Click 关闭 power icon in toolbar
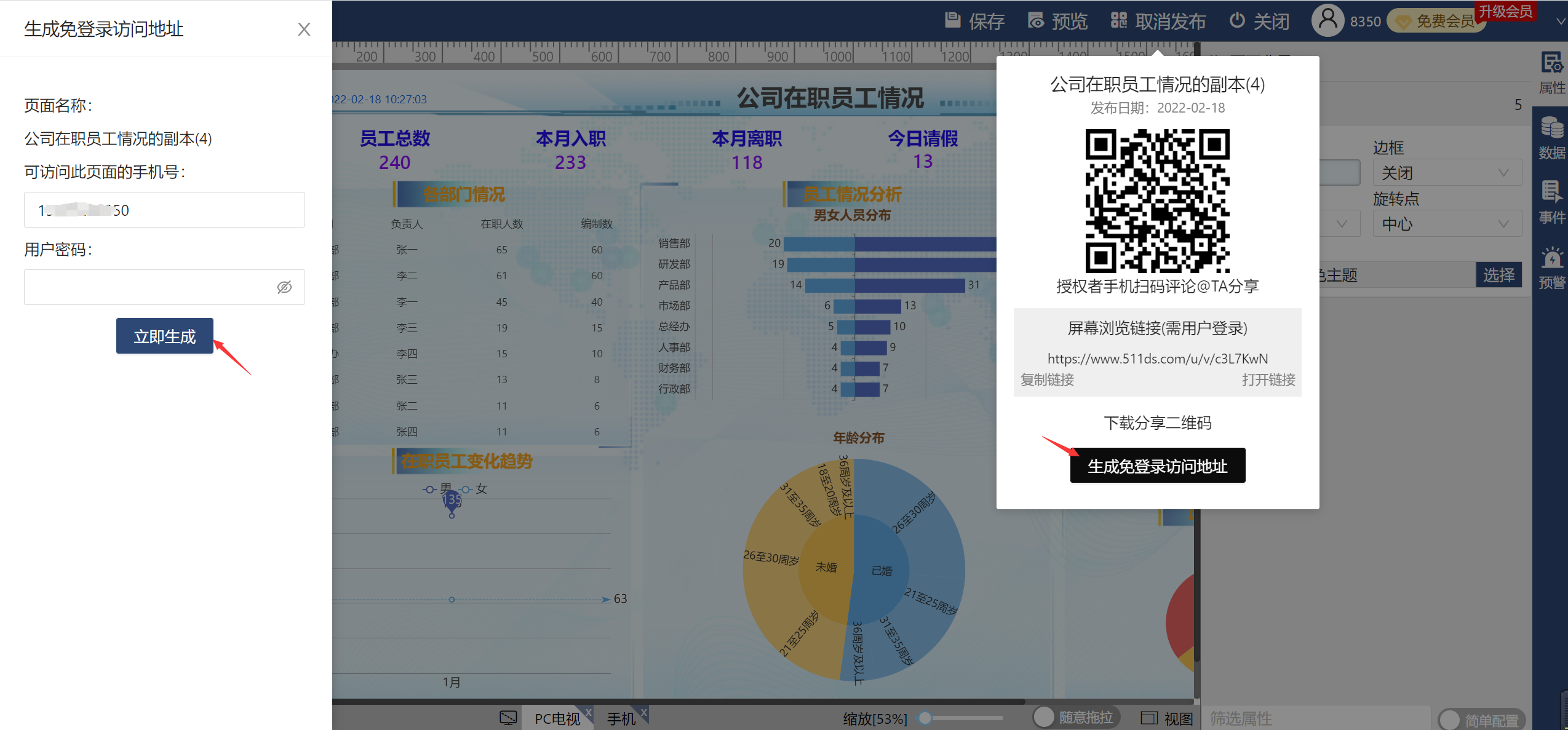The height and width of the screenshot is (730, 1568). (x=1236, y=20)
